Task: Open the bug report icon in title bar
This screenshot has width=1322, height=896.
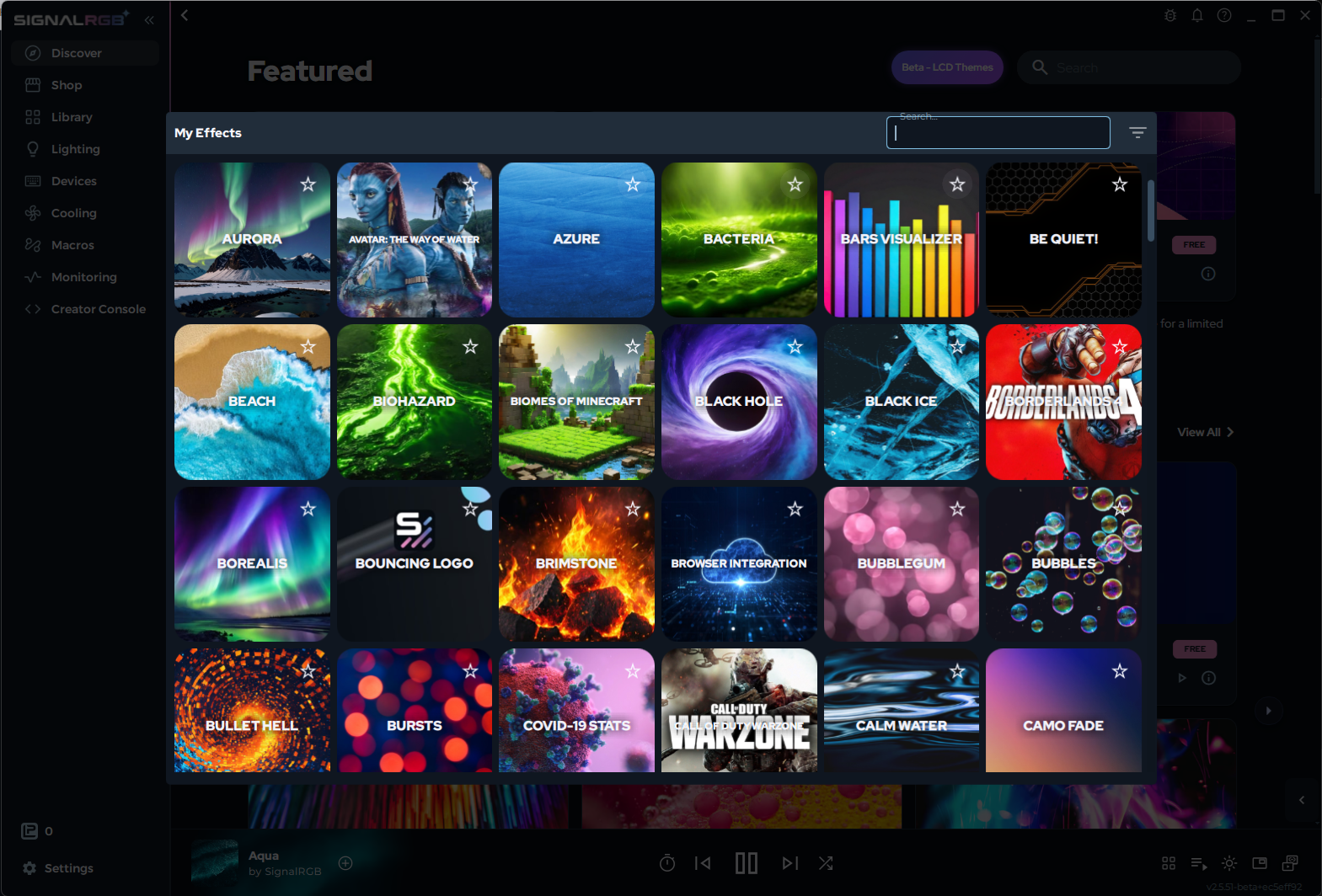Action: click(x=1170, y=15)
